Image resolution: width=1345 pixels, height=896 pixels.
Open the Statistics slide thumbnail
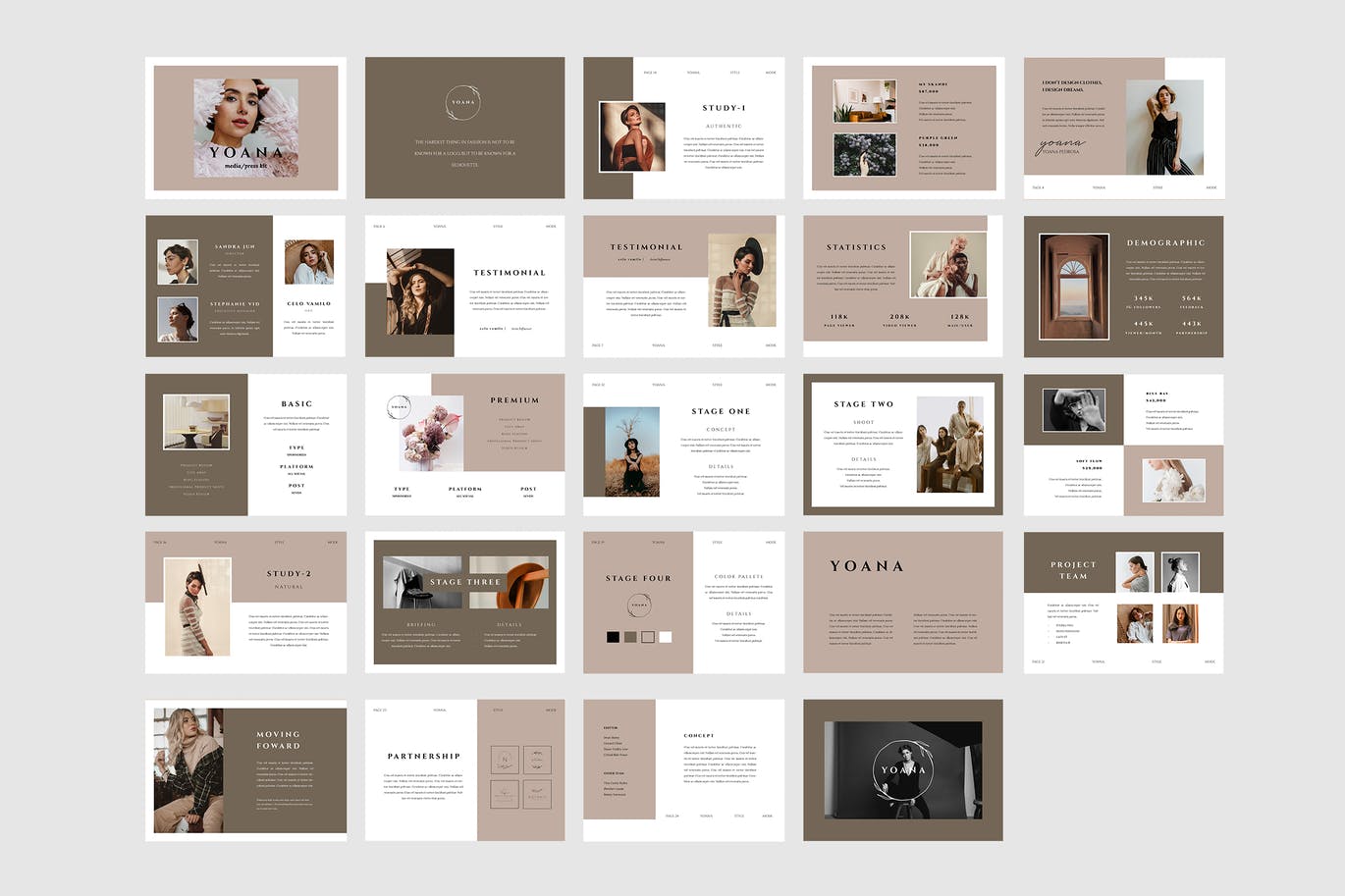coord(902,286)
